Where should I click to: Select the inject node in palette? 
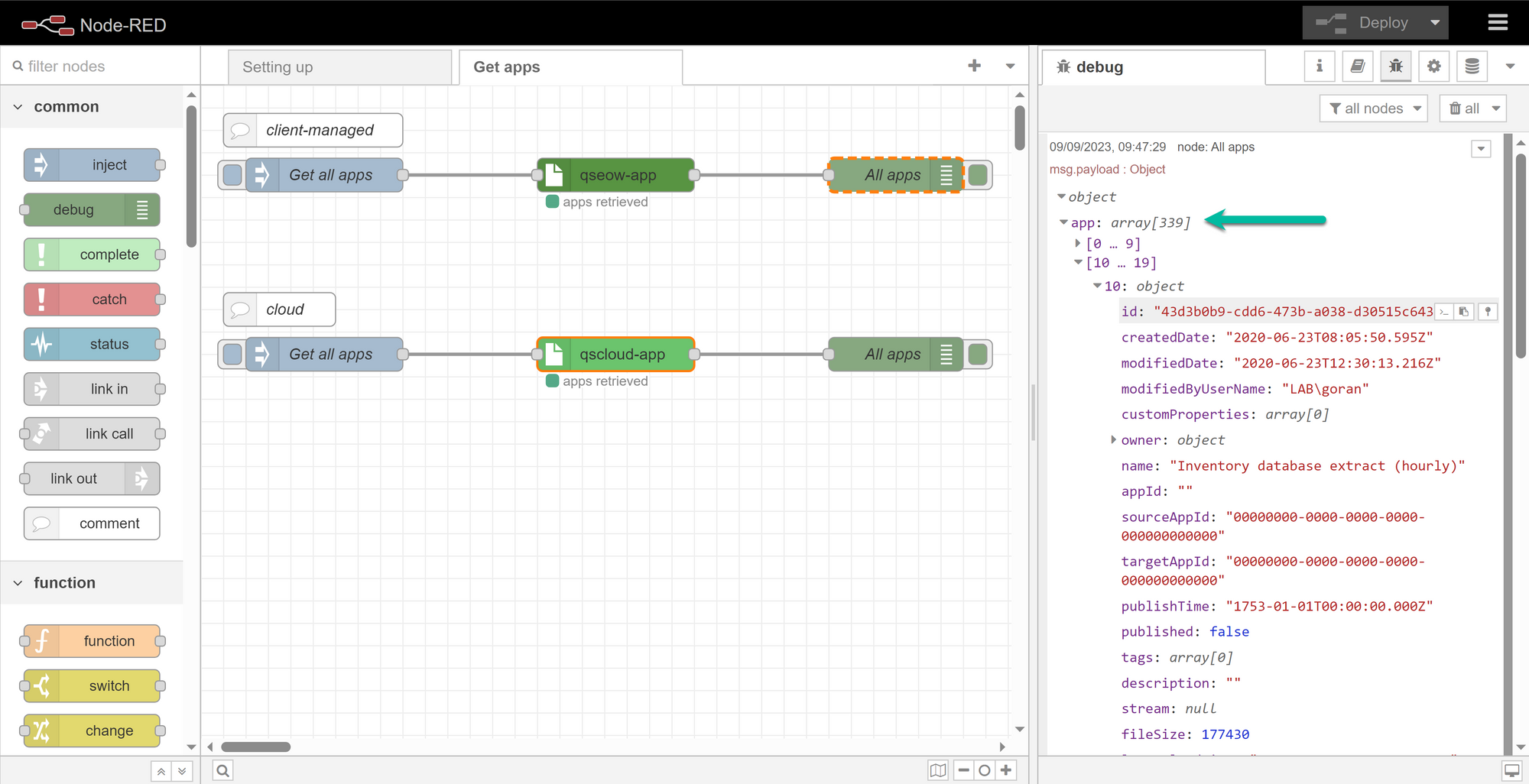93,165
